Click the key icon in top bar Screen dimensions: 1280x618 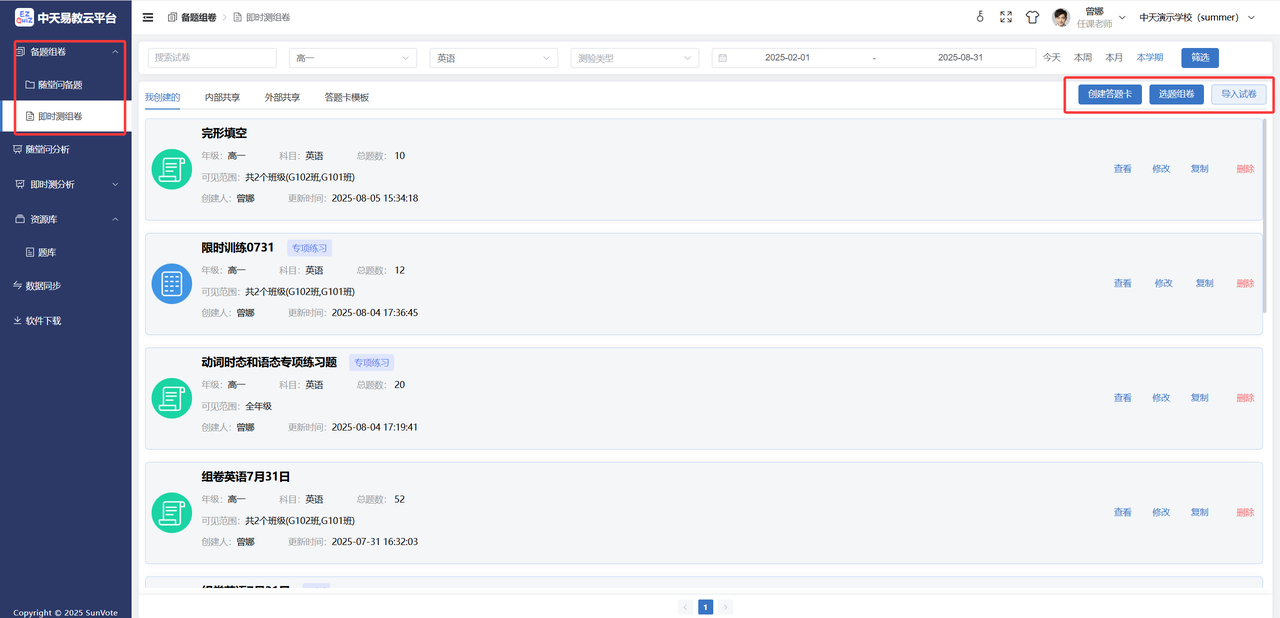coord(980,17)
